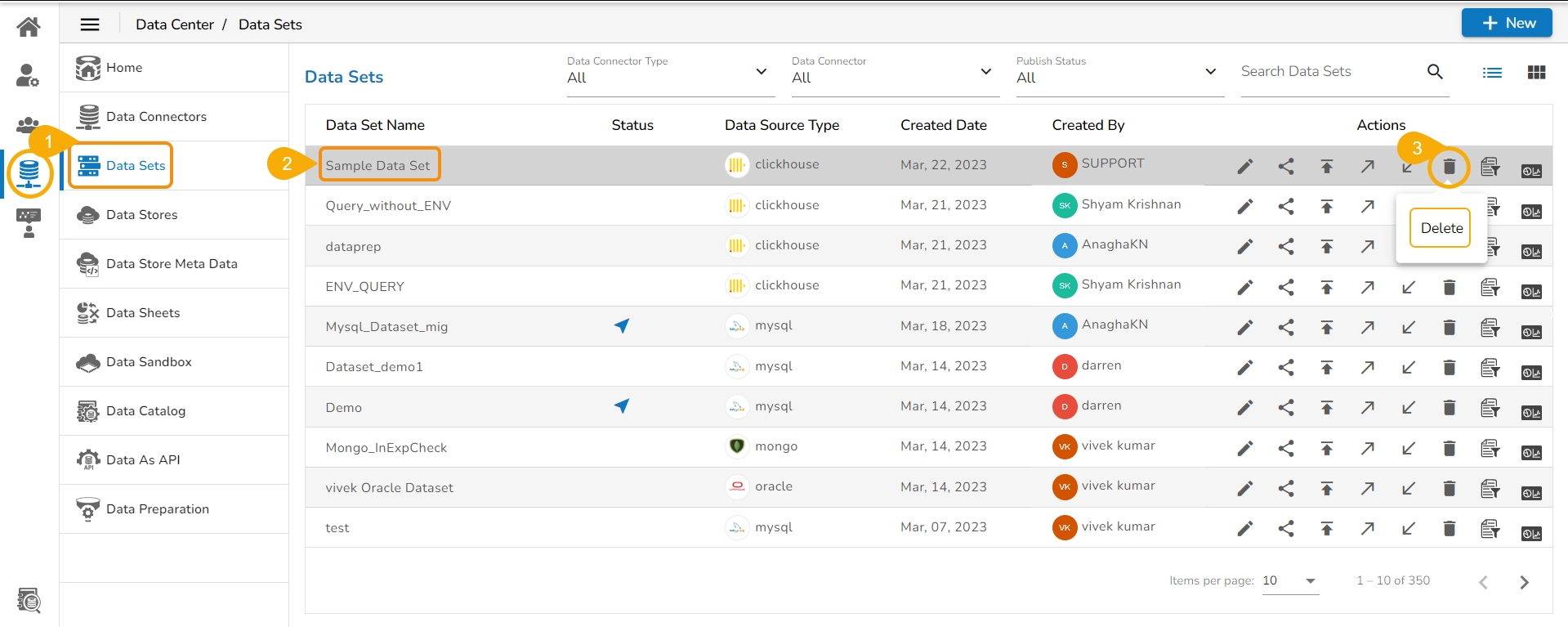1568x627 pixels.
Task: Confirm Delete in the popup
Action: click(1441, 228)
